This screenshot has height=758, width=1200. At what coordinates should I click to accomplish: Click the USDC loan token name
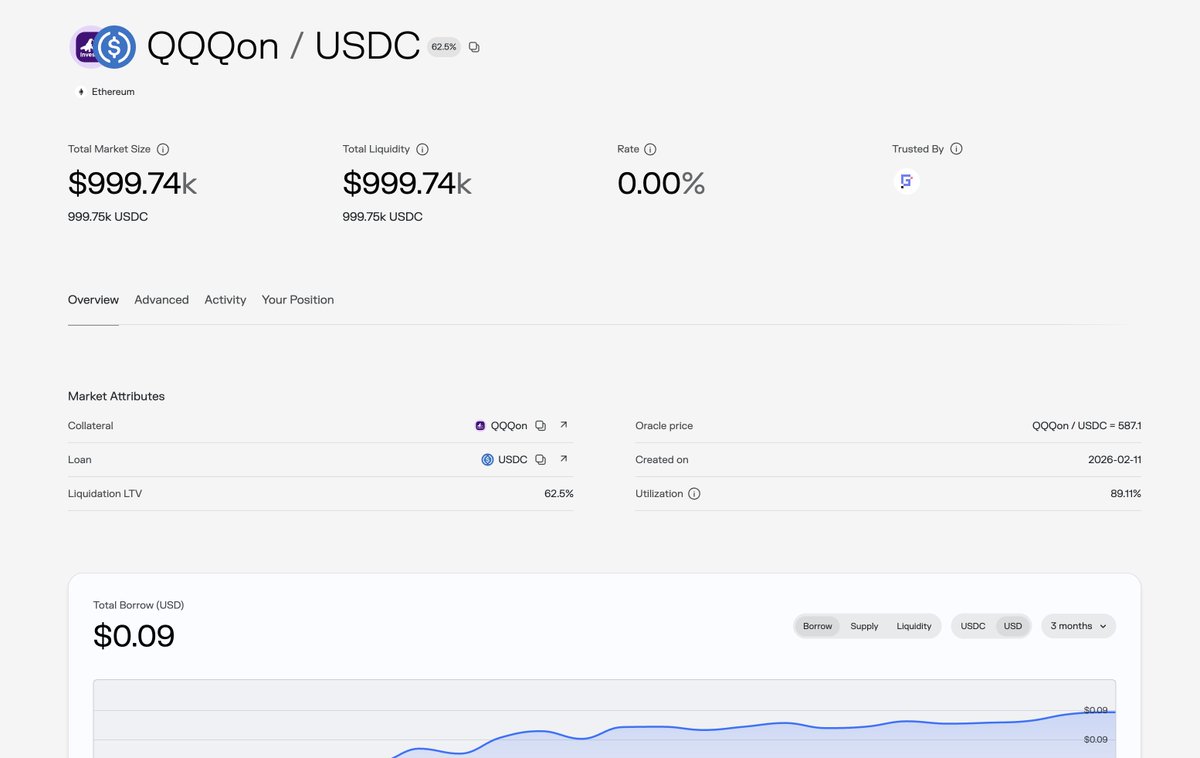click(513, 460)
